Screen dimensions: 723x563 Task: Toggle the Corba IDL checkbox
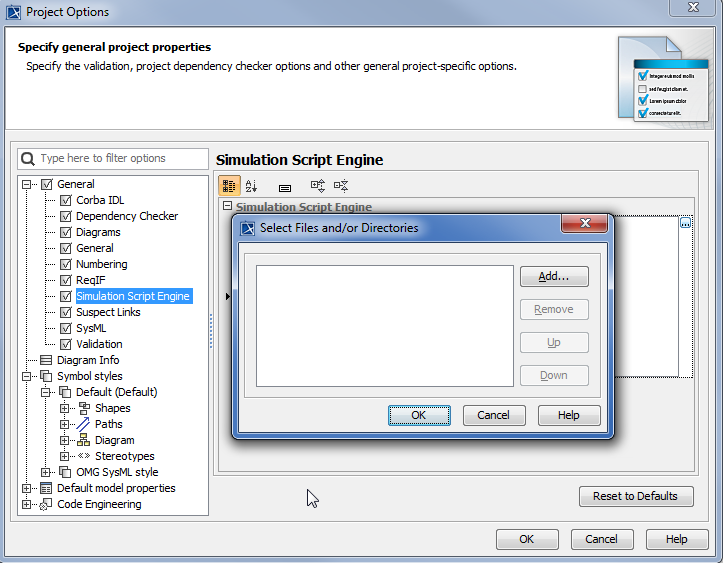(x=66, y=201)
